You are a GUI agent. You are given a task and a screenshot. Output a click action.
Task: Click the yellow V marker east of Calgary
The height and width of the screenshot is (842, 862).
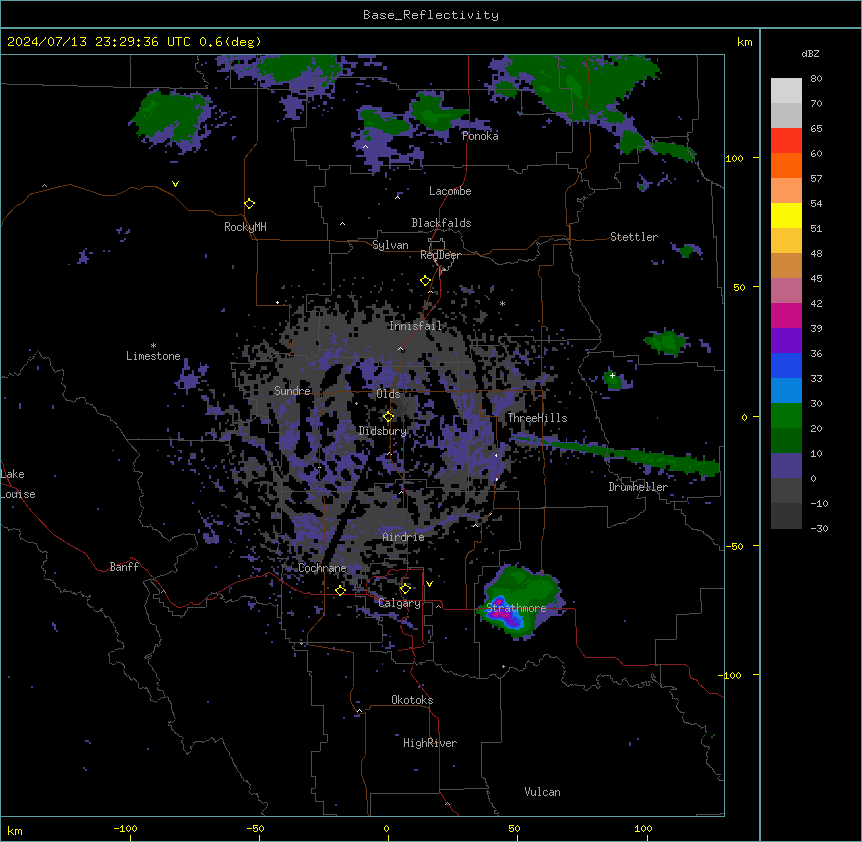[x=429, y=584]
